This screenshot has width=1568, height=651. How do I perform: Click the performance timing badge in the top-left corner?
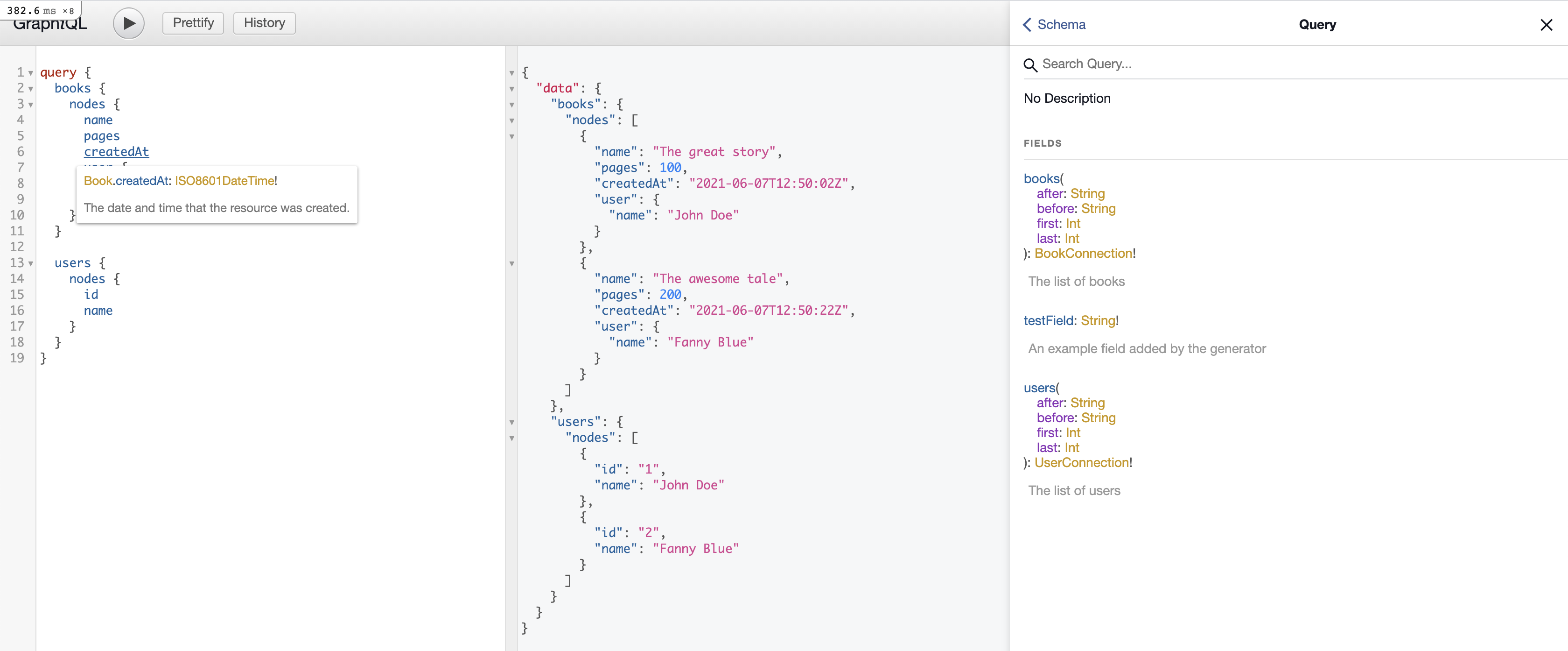[x=40, y=10]
